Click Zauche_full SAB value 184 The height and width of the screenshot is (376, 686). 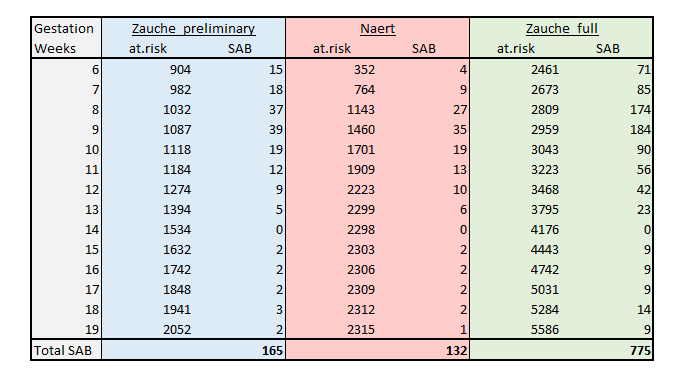click(640, 130)
